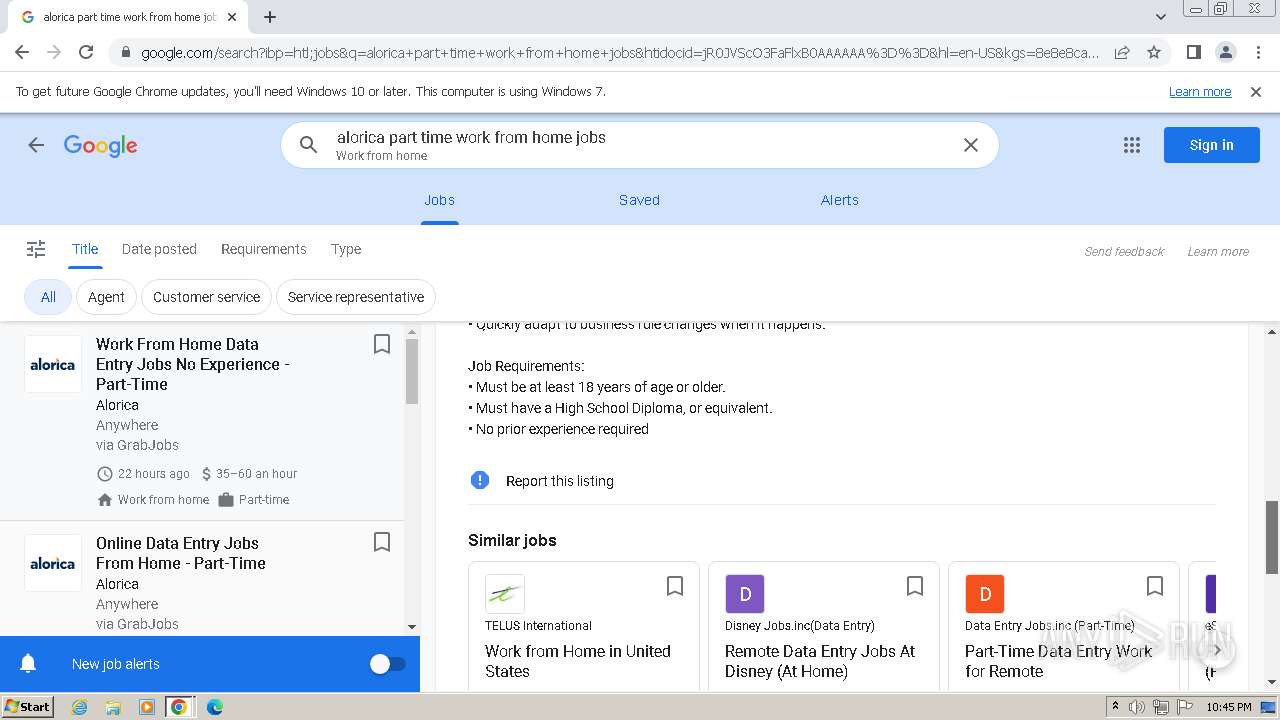
Task: Open Internet Explorer from taskbar
Action: pyautogui.click(x=79, y=707)
